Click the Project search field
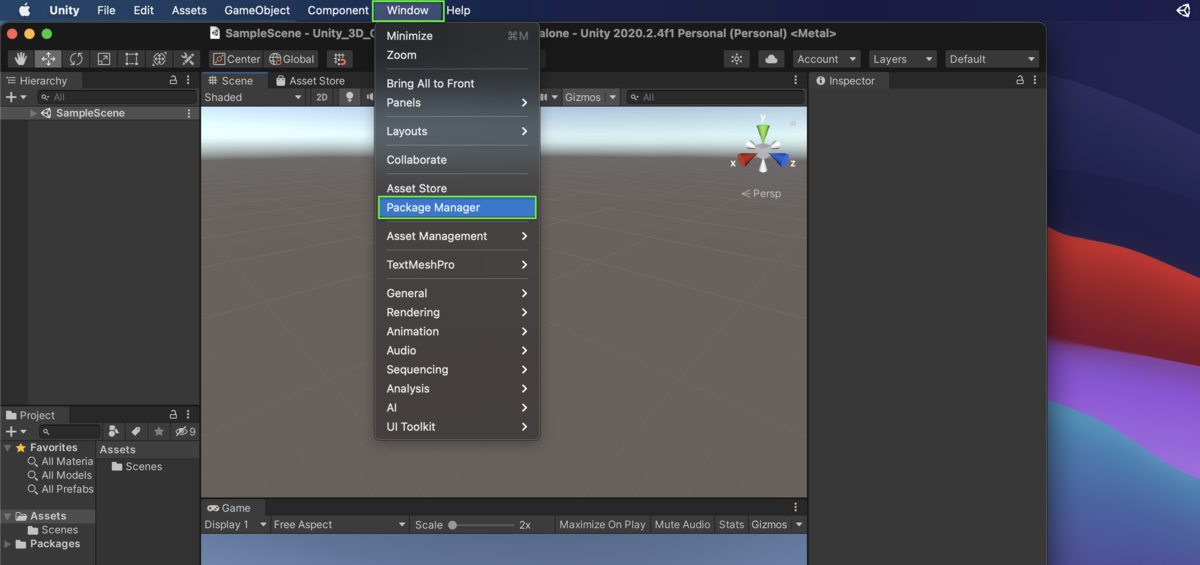 (70, 431)
